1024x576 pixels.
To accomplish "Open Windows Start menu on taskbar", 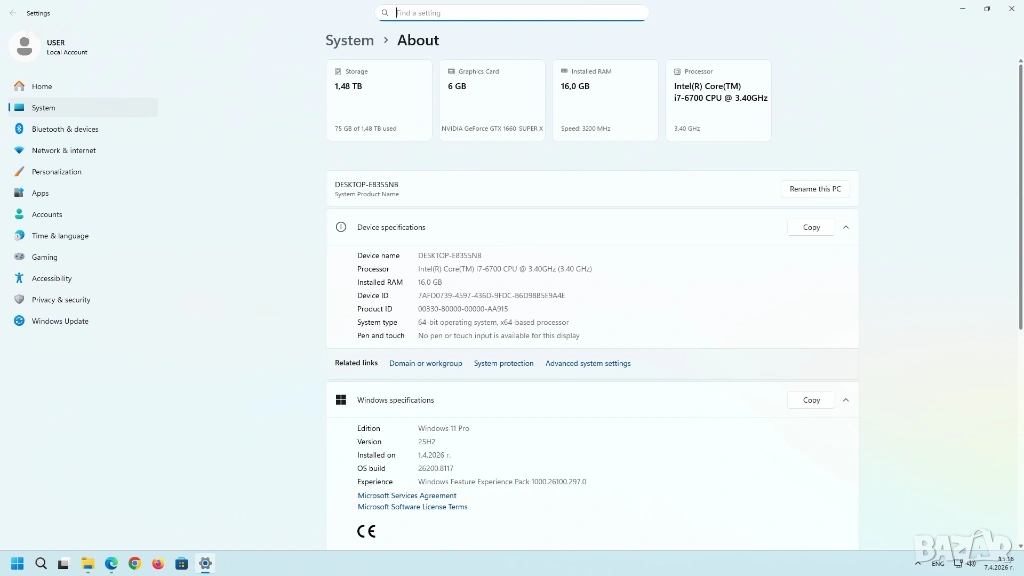I will (x=17, y=563).
